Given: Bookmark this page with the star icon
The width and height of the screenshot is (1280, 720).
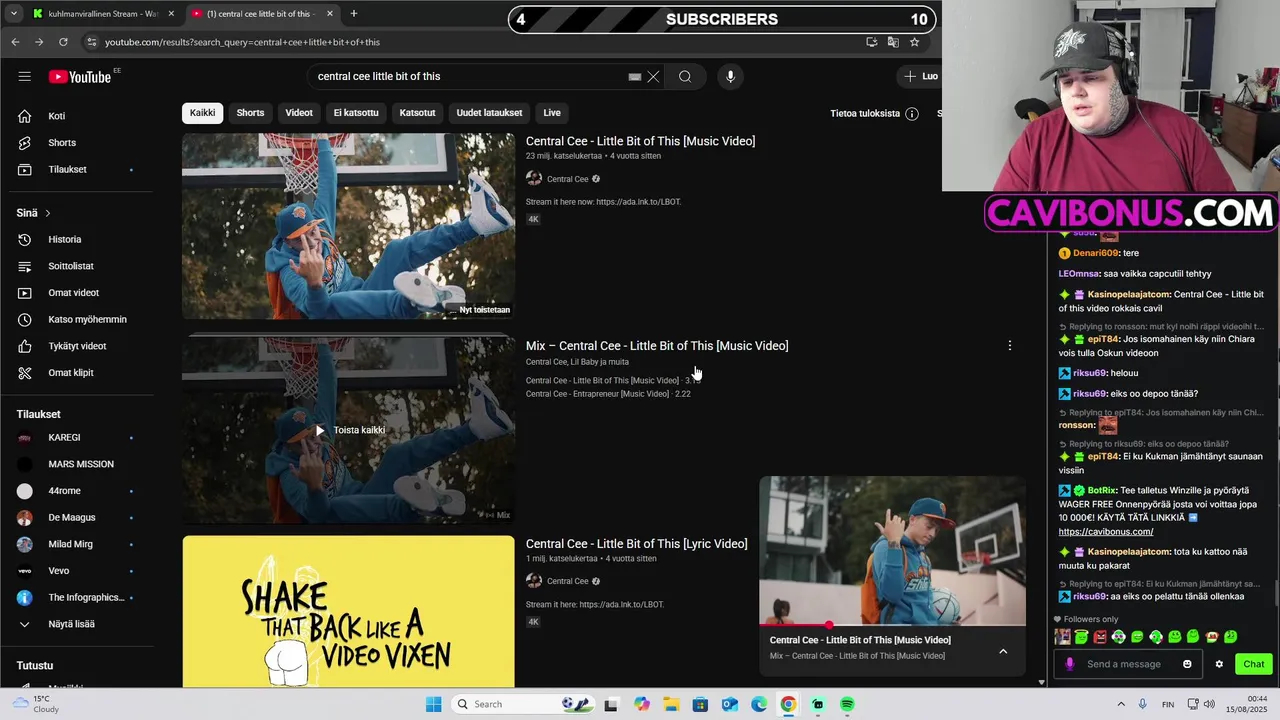Looking at the screenshot, I should pos(914,42).
